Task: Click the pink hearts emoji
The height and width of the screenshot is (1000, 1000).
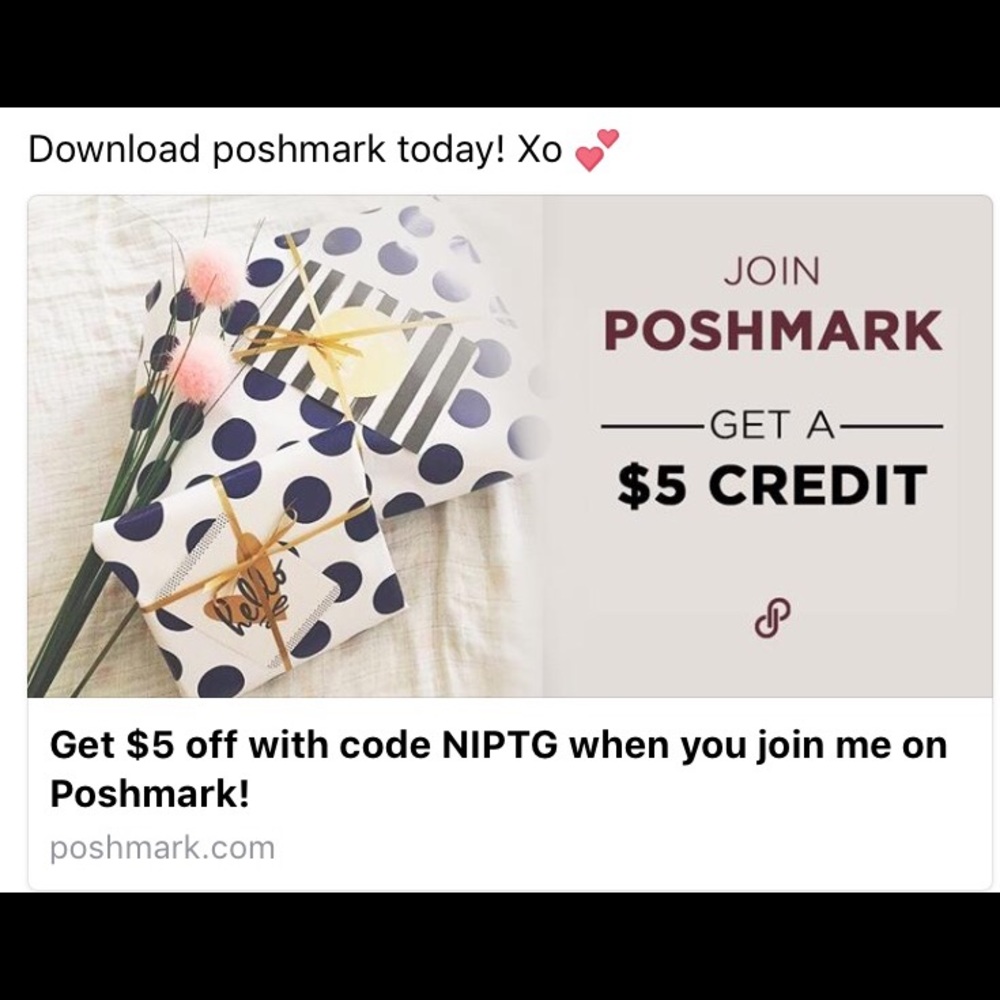Action: [x=597, y=150]
